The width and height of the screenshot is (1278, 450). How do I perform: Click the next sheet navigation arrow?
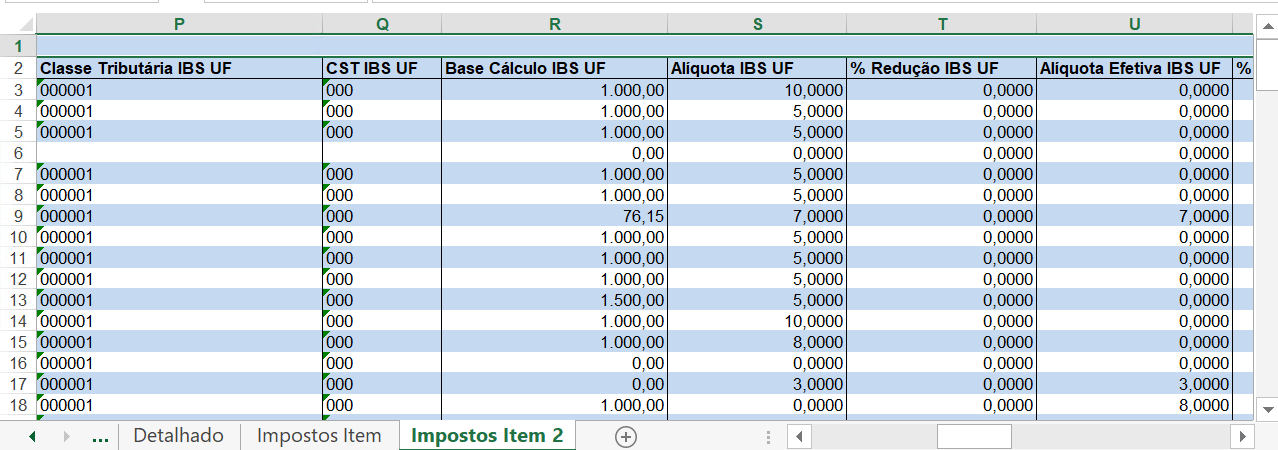click(67, 436)
